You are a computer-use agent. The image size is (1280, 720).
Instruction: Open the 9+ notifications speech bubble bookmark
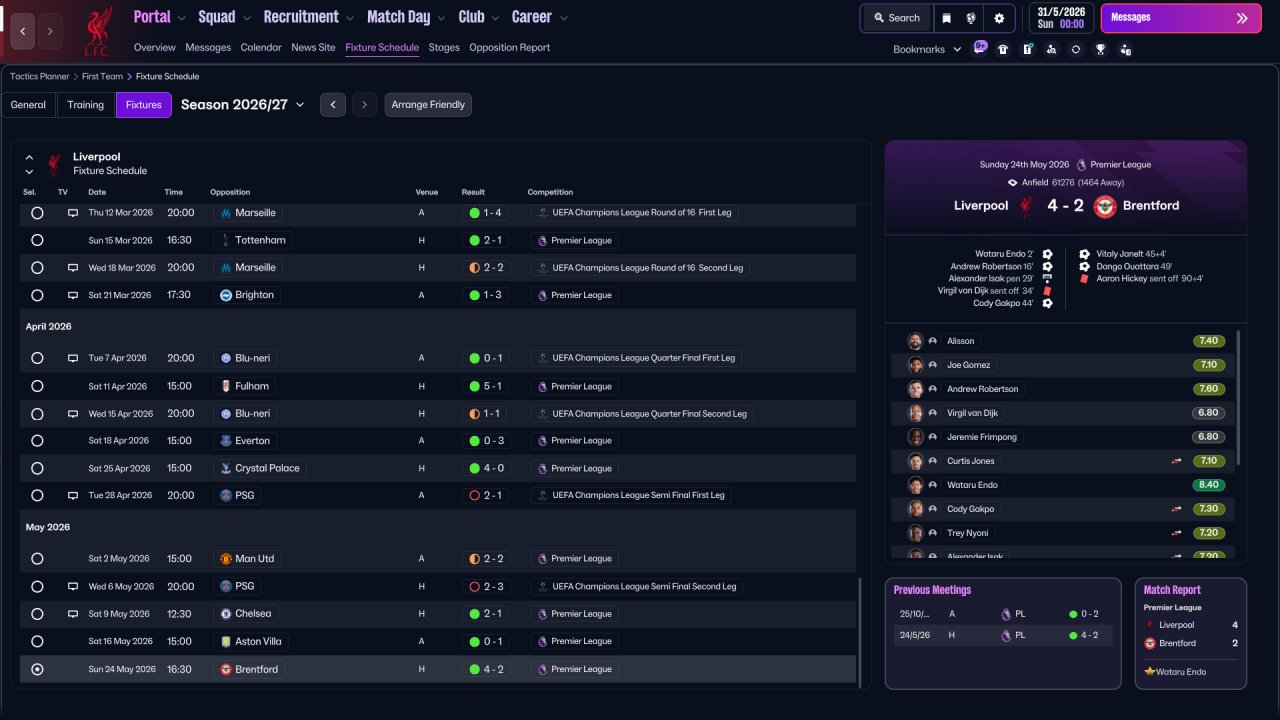tap(980, 48)
